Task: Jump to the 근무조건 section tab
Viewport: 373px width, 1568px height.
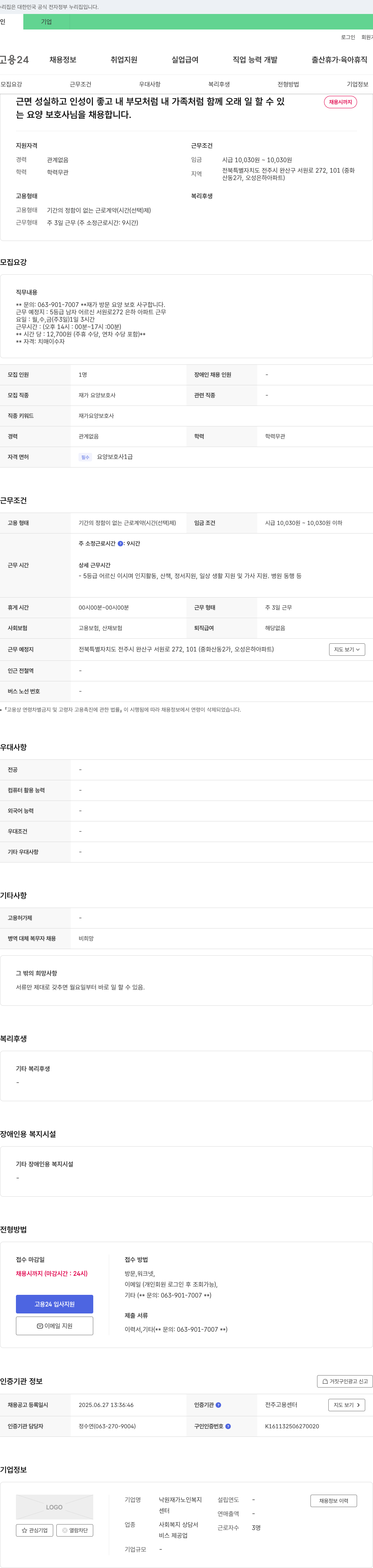Action: click(x=80, y=84)
